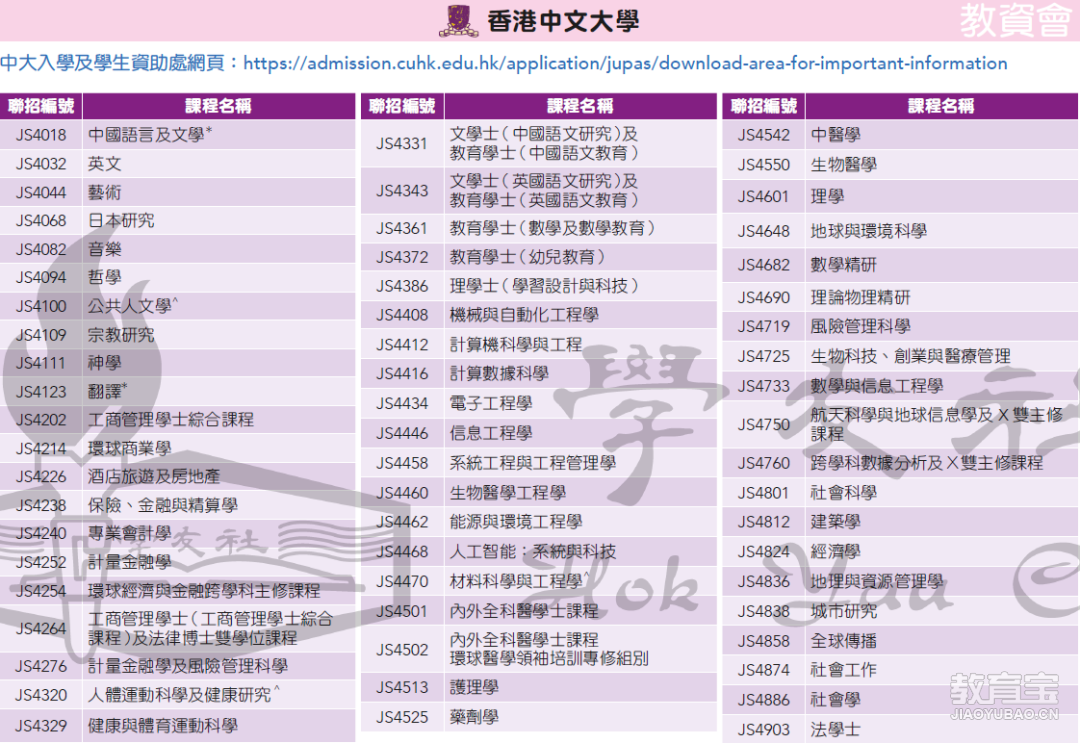Click 計算機科學與工程 programme

pos(516,344)
